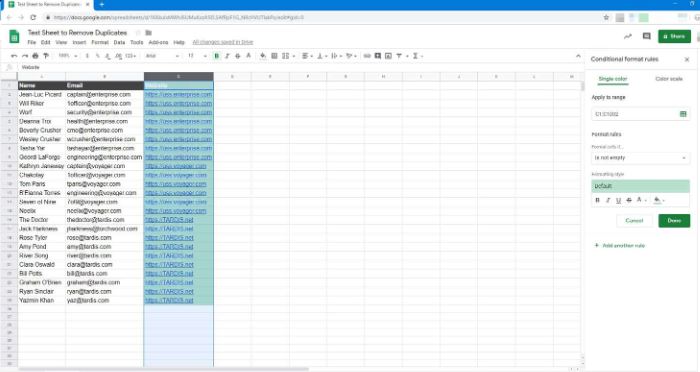Image resolution: width=700 pixels, height=372 pixels.
Task: Open text rotation options
Action: (351, 56)
